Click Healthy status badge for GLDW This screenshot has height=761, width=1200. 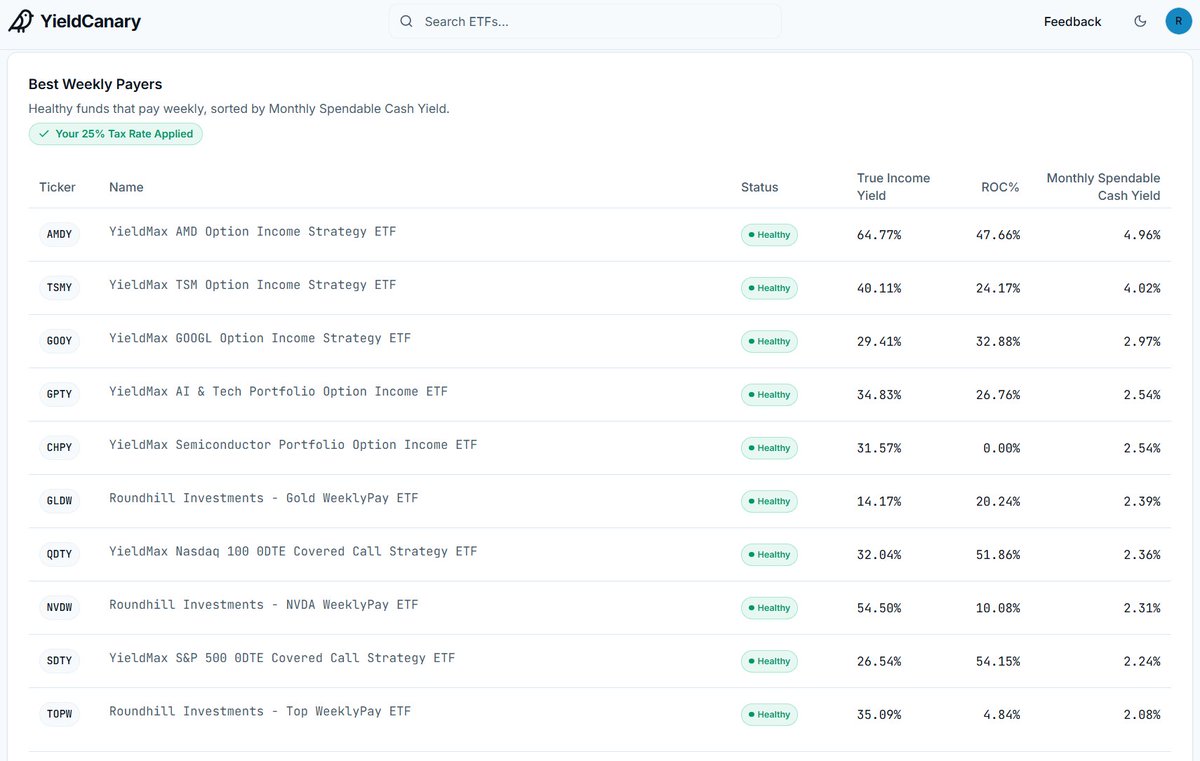click(x=769, y=501)
